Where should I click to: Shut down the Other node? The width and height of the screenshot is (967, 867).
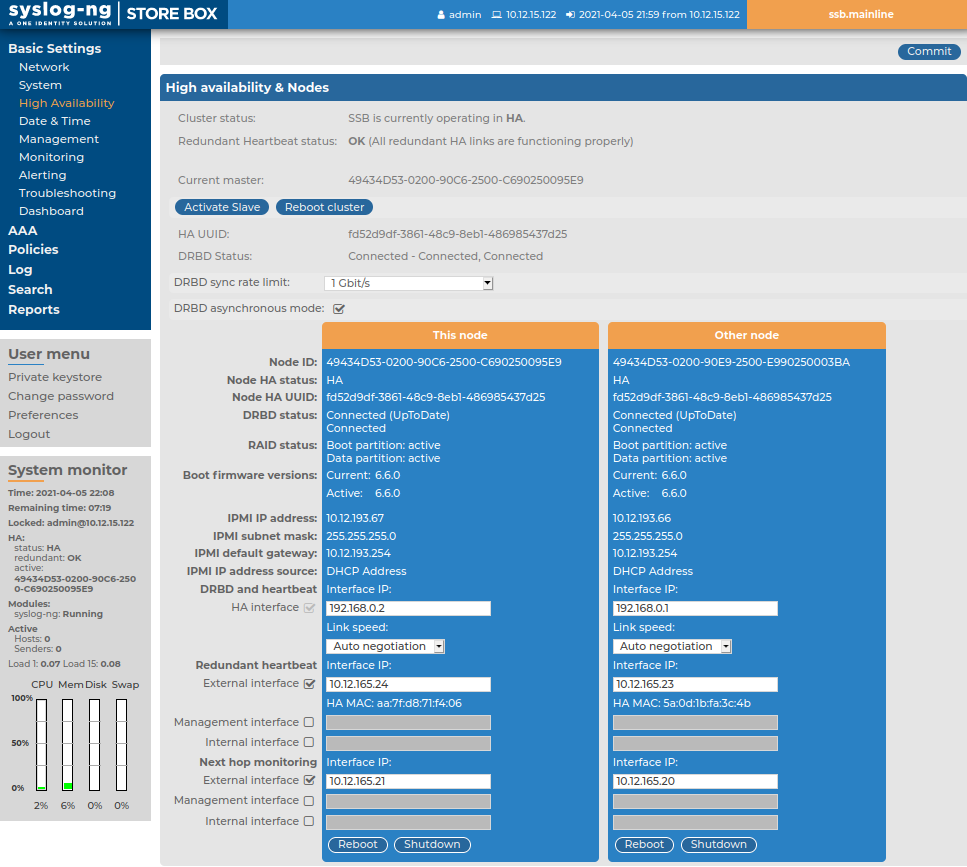(x=718, y=844)
